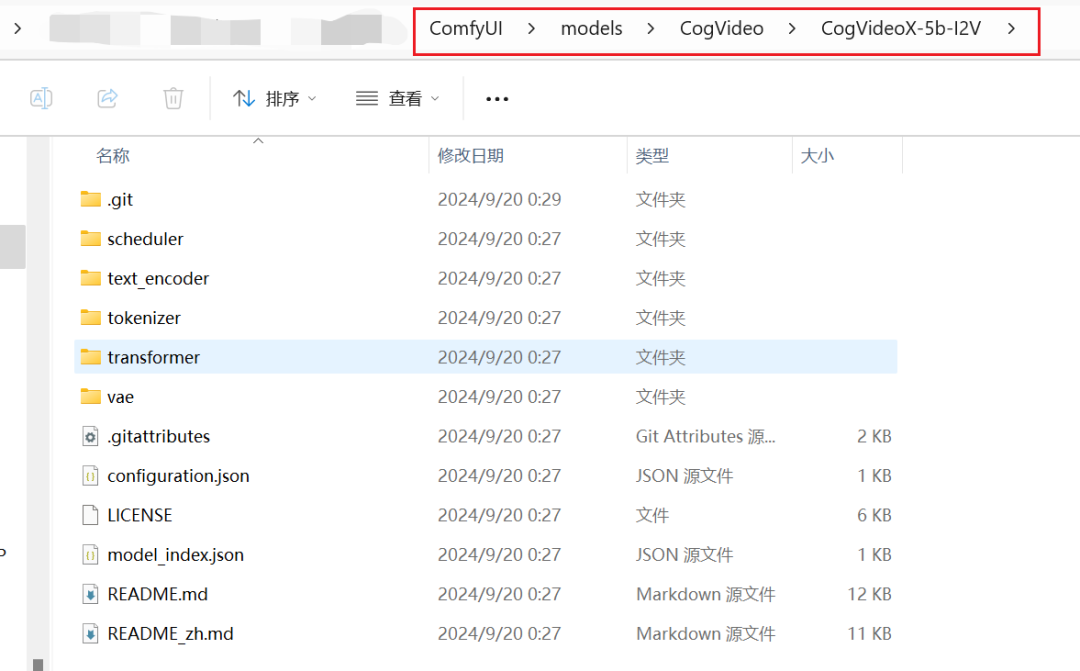Select the 'vae' folder name
The width and height of the screenshot is (1080, 671).
121,397
